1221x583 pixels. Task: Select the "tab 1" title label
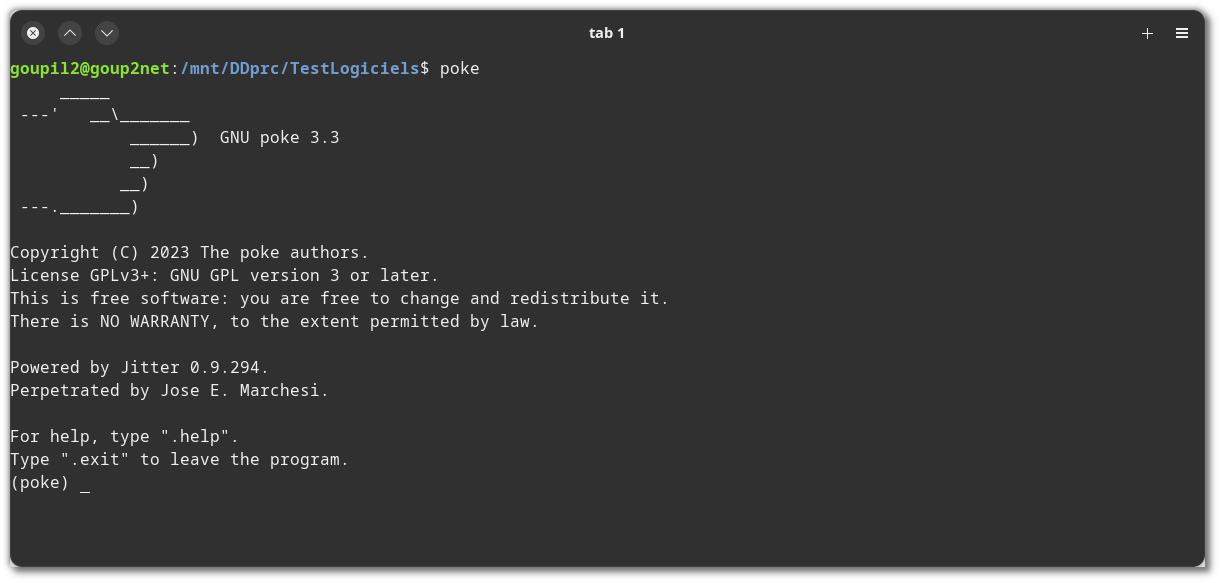607,33
